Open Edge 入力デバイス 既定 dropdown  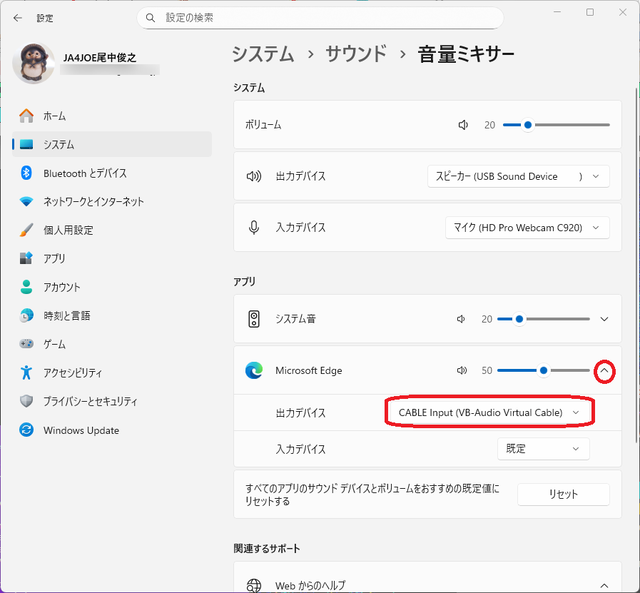tap(543, 449)
